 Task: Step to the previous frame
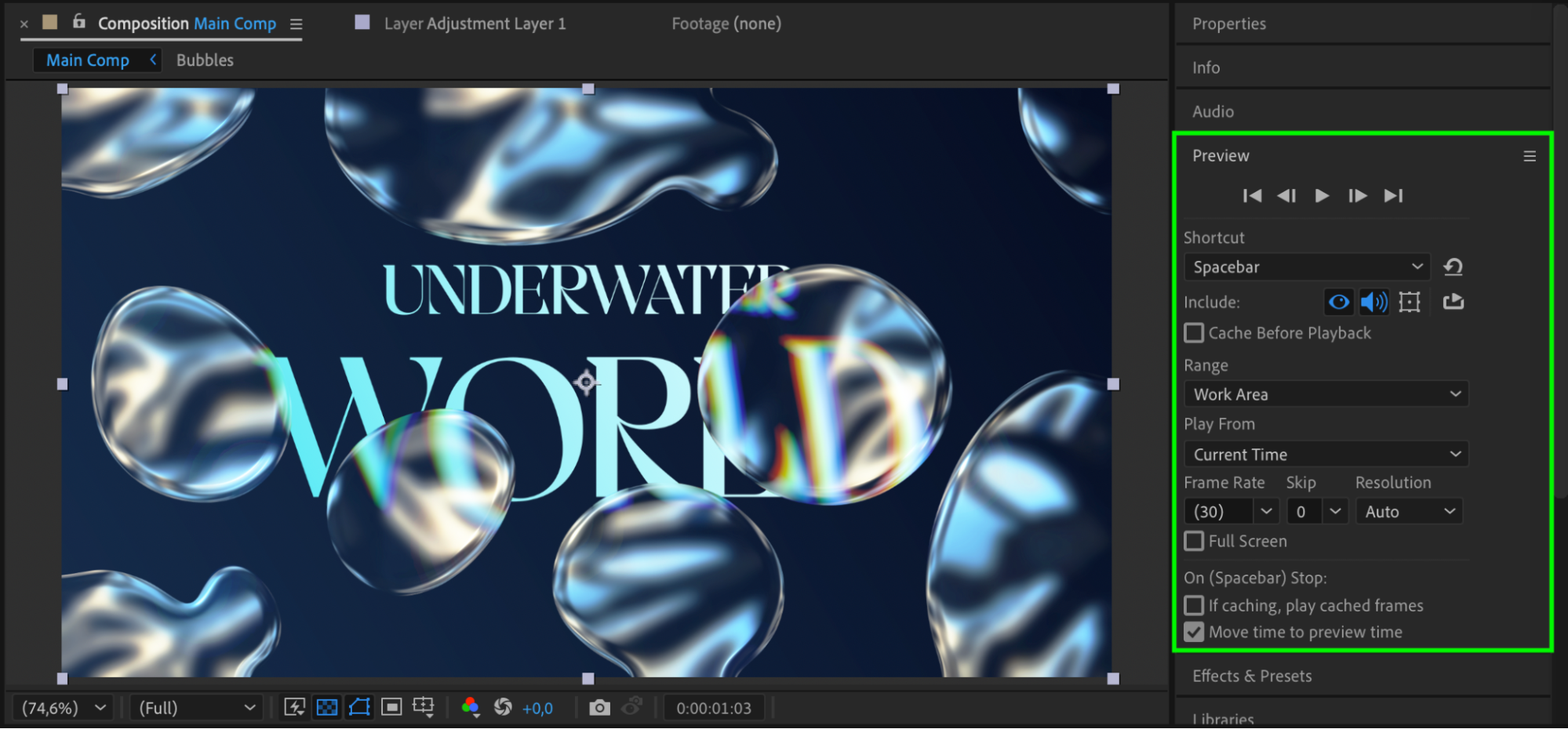pos(1286,196)
